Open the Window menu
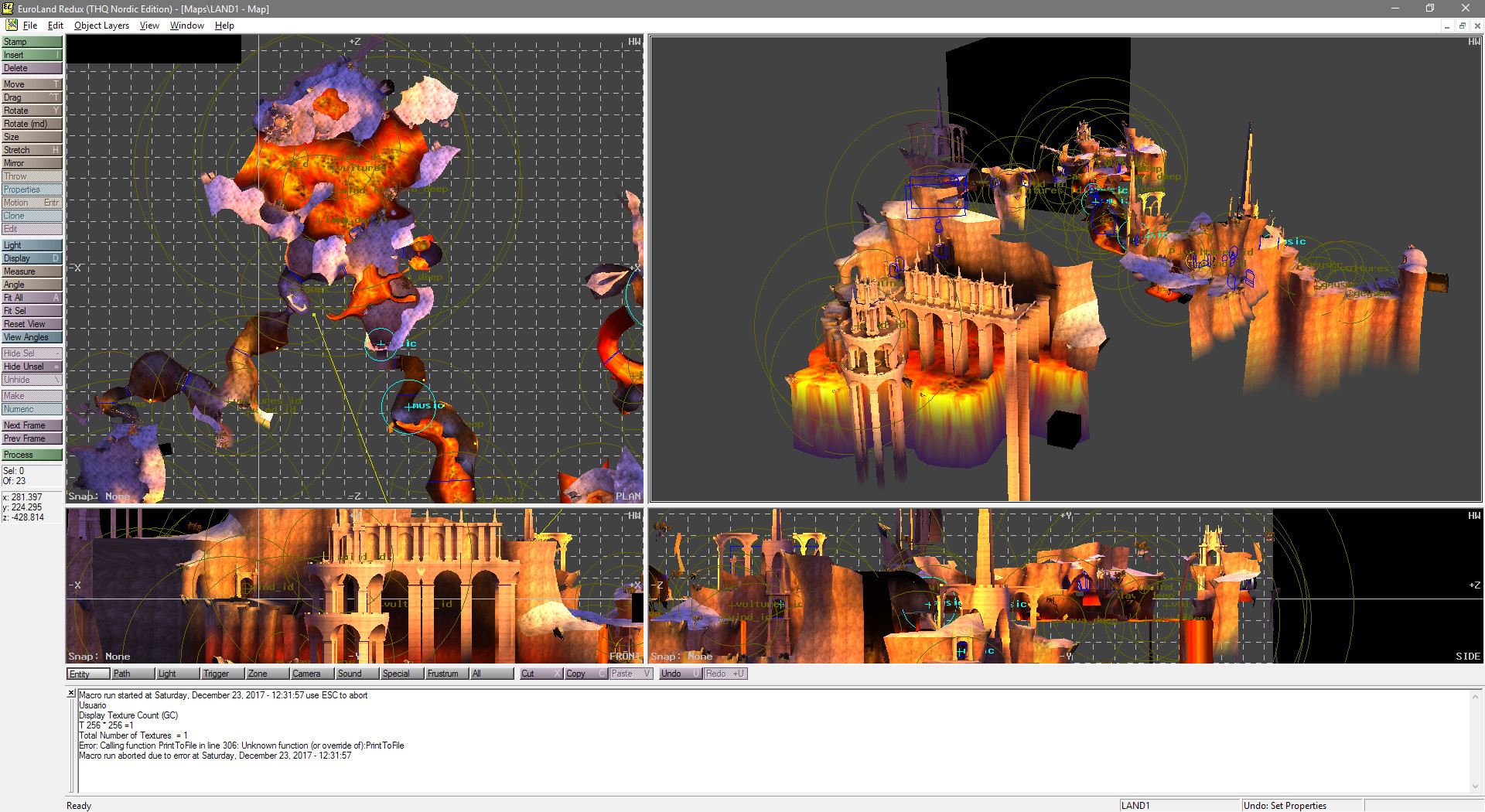Image resolution: width=1485 pixels, height=812 pixels. tap(186, 26)
